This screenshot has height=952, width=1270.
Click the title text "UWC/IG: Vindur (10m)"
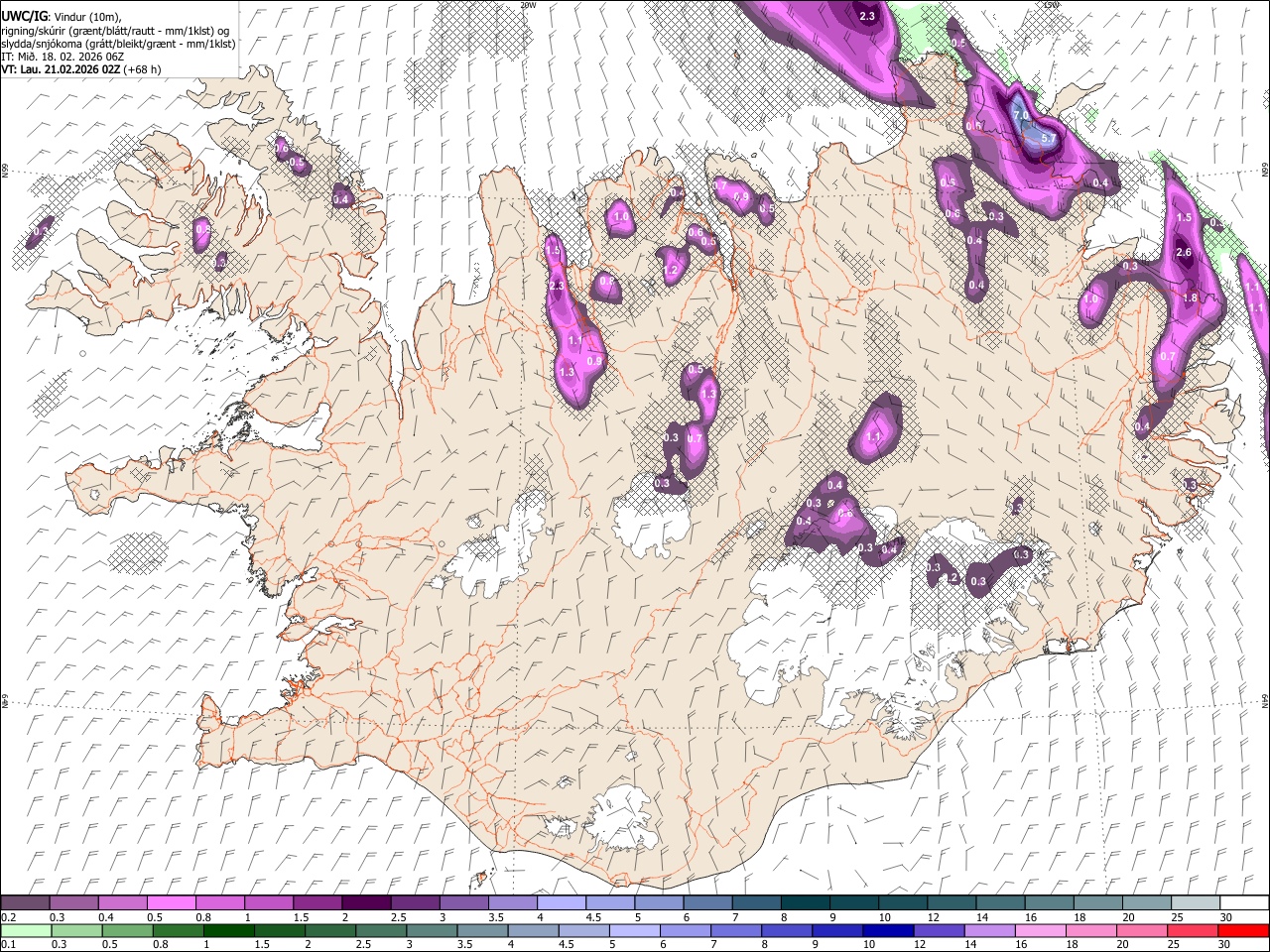pos(61,16)
